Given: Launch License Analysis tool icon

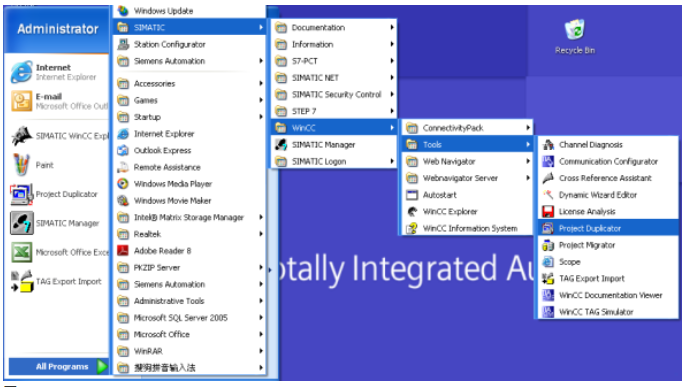Looking at the screenshot, I should point(548,212).
